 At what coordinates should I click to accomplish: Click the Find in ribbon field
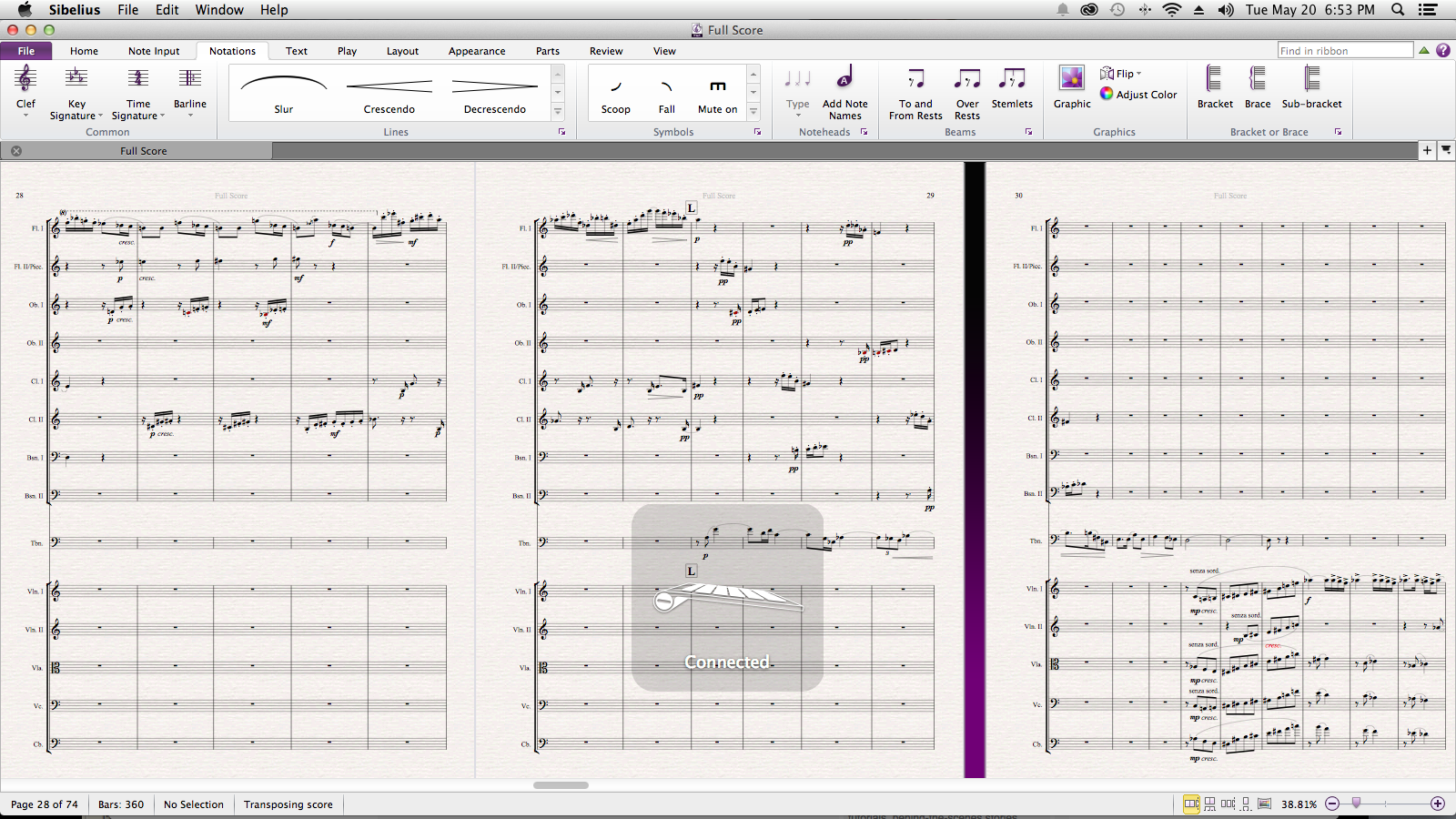pos(1345,50)
